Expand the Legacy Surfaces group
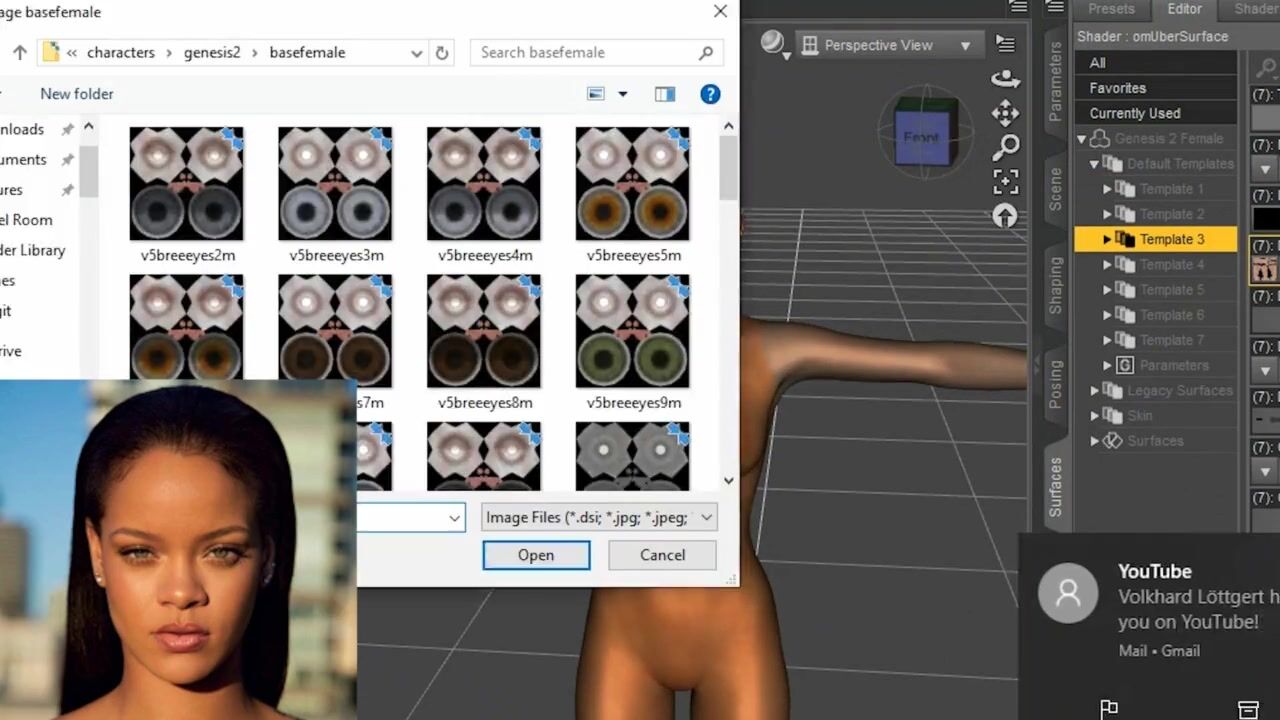 (1095, 391)
